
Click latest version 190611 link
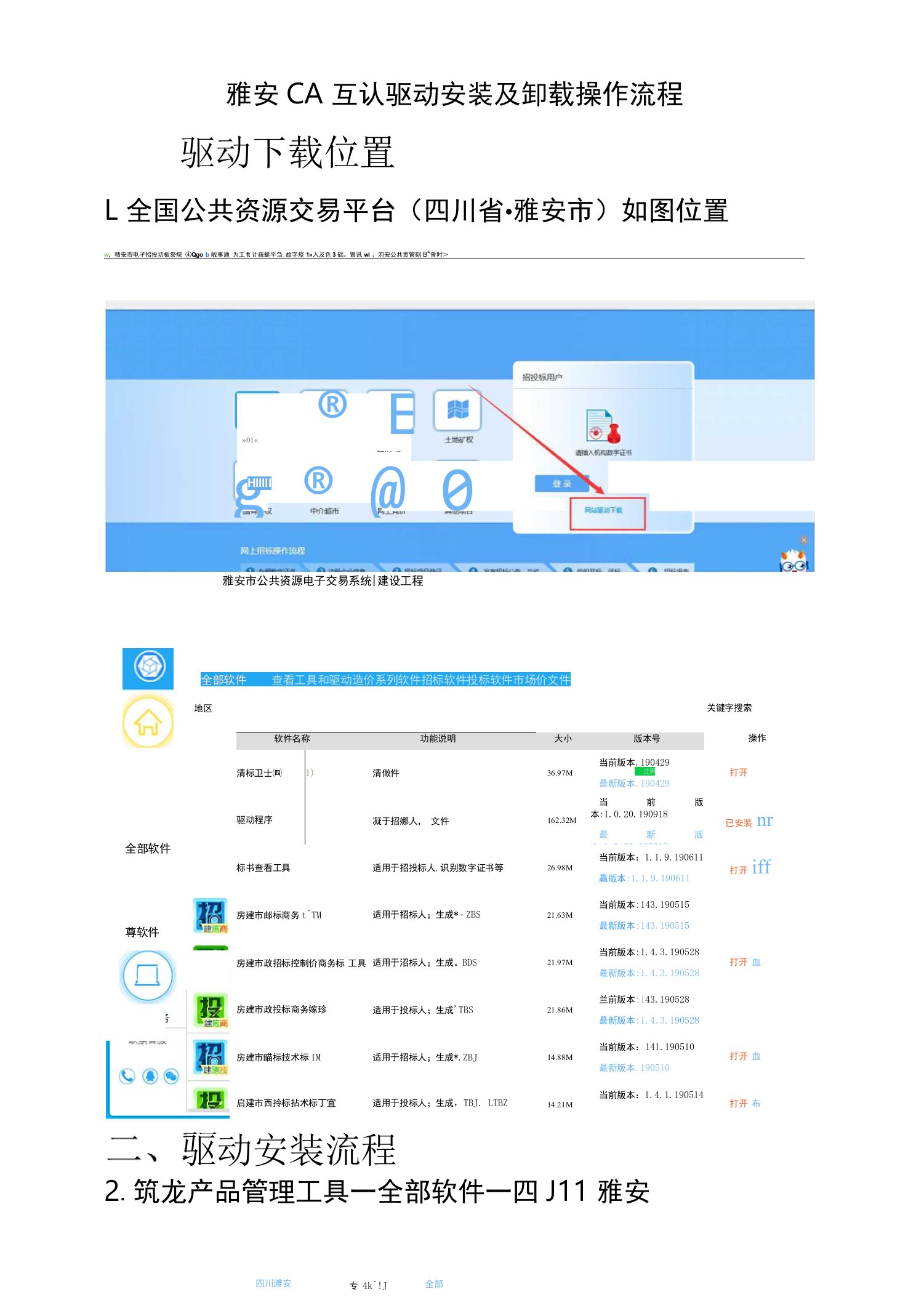(644, 878)
